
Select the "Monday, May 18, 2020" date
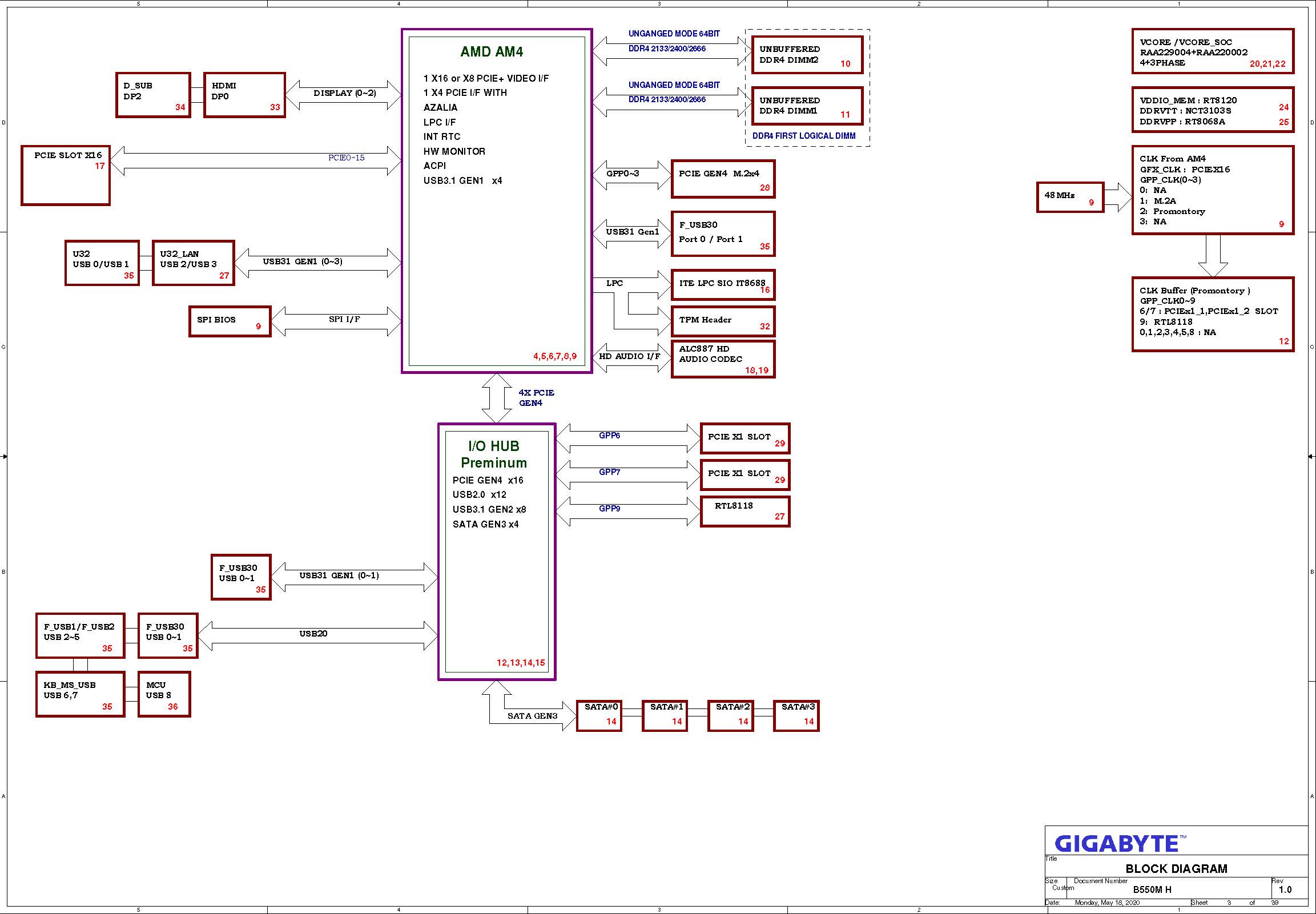1107,903
